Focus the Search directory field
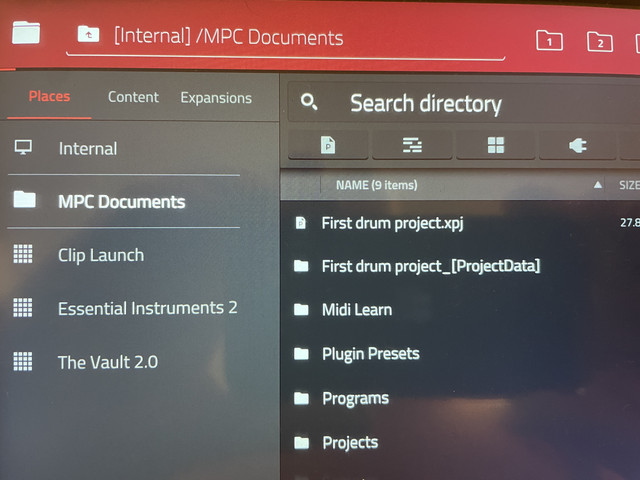 pyautogui.click(x=464, y=102)
